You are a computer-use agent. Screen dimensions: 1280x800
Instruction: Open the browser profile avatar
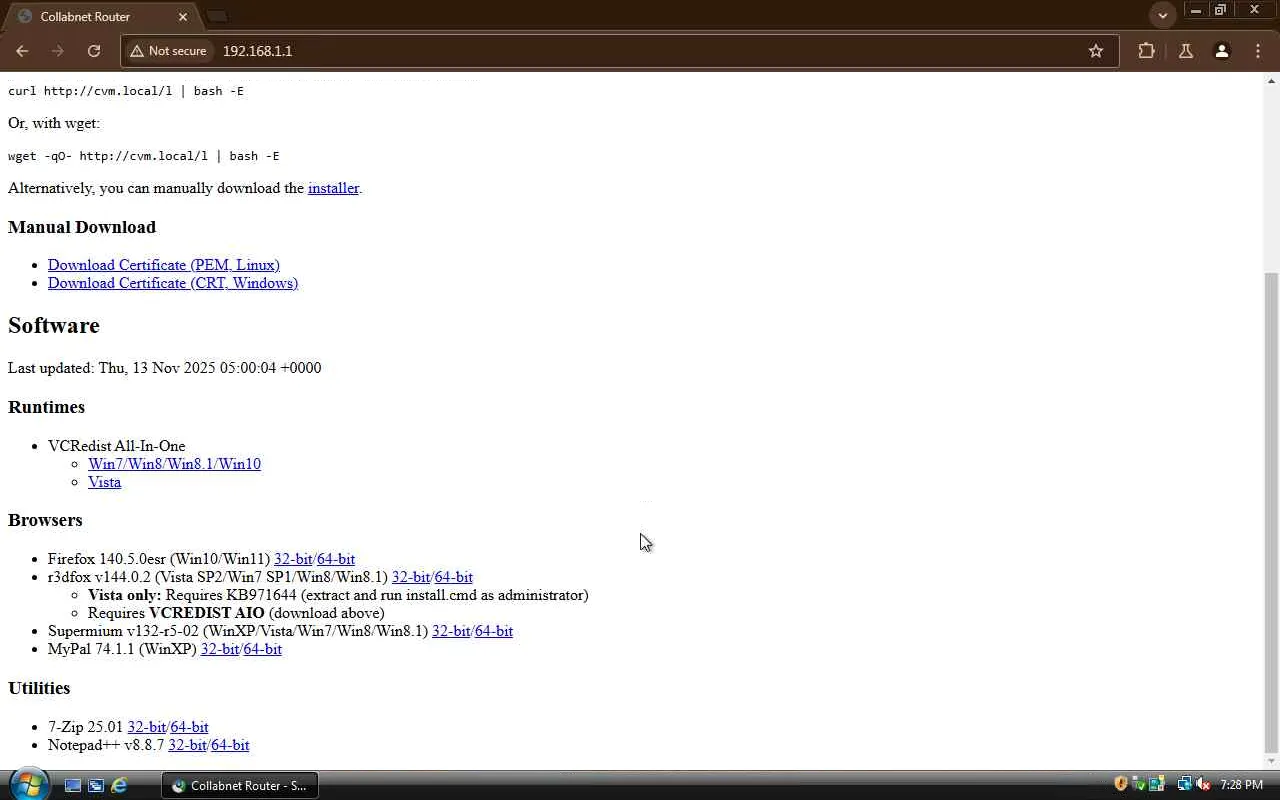(1222, 51)
